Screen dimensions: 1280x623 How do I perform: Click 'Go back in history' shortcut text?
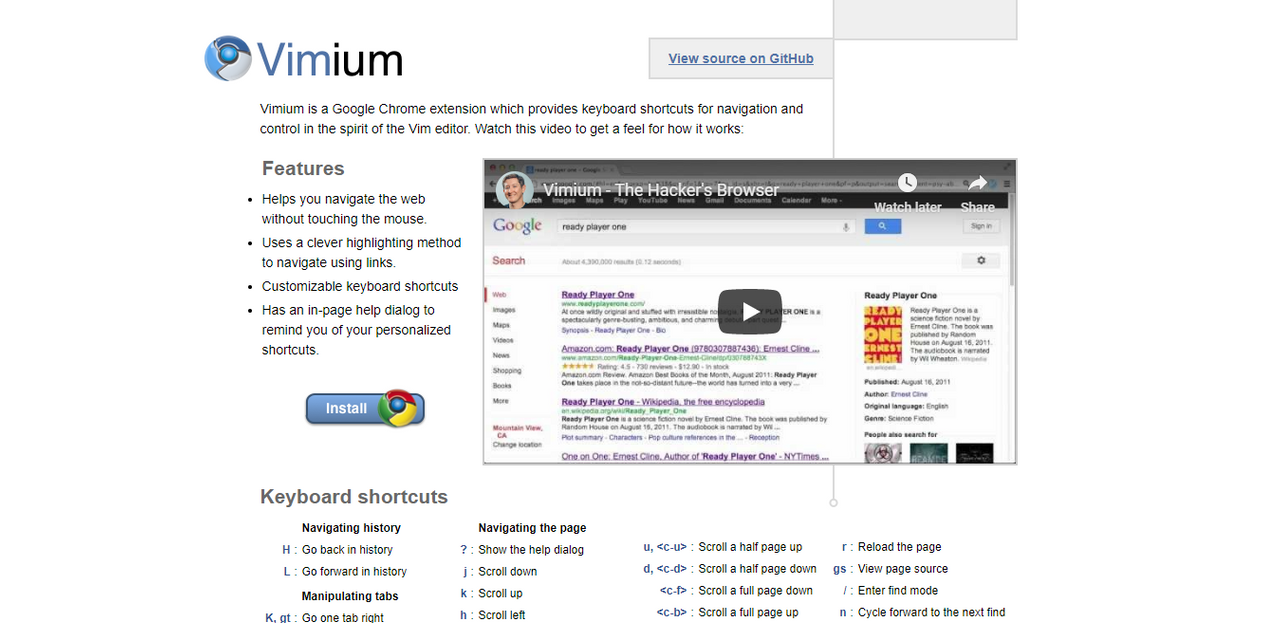pos(347,550)
